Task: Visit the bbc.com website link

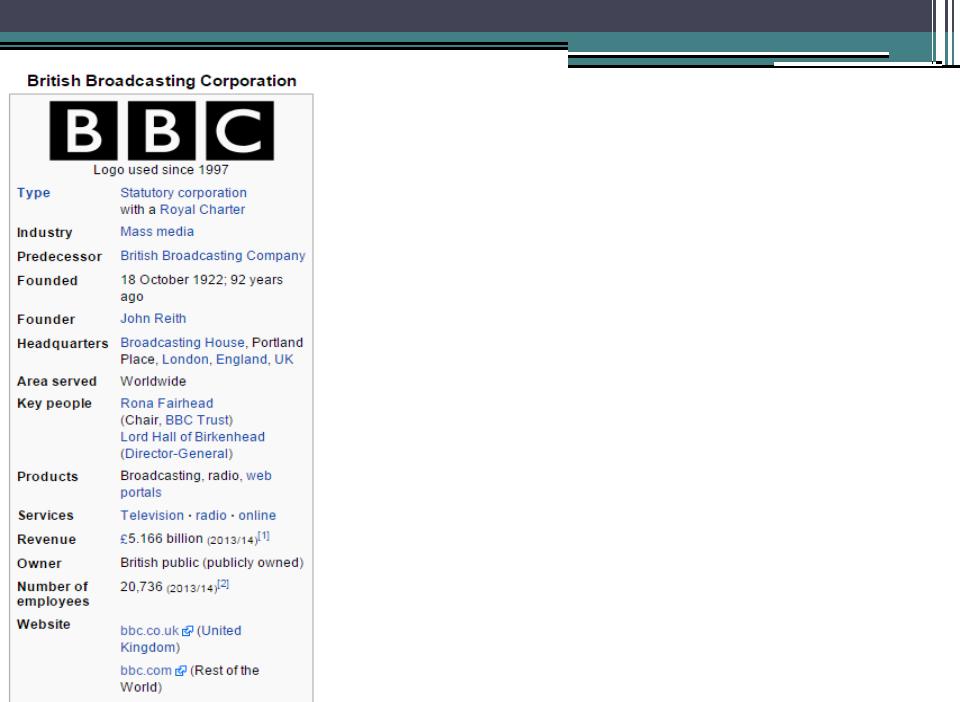Action: (146, 671)
